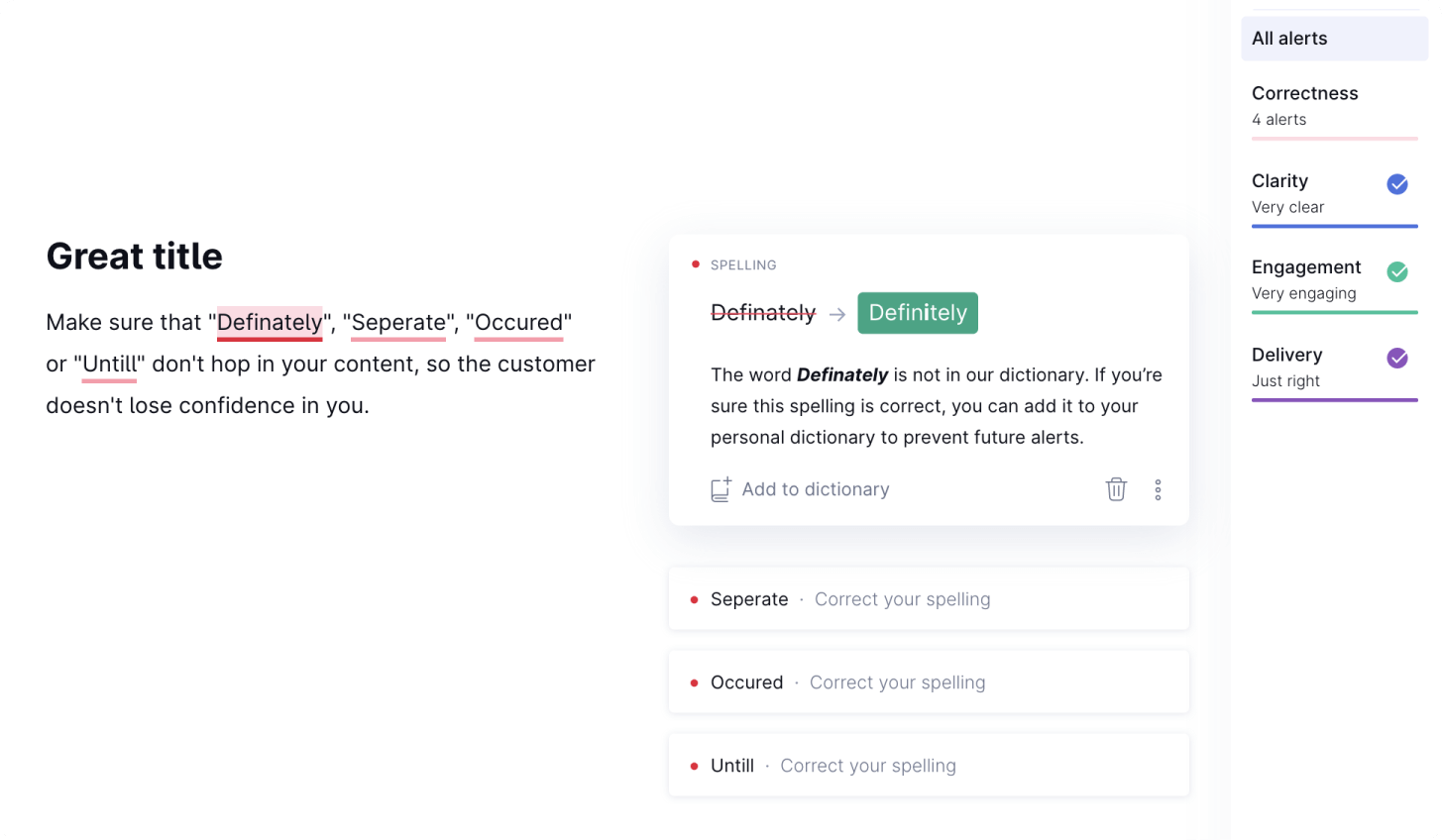Open the three-dot options icon on the card

pyautogui.click(x=1158, y=488)
